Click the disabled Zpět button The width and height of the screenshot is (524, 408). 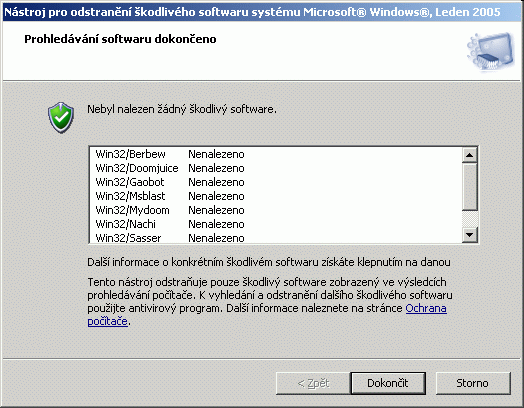(313, 383)
